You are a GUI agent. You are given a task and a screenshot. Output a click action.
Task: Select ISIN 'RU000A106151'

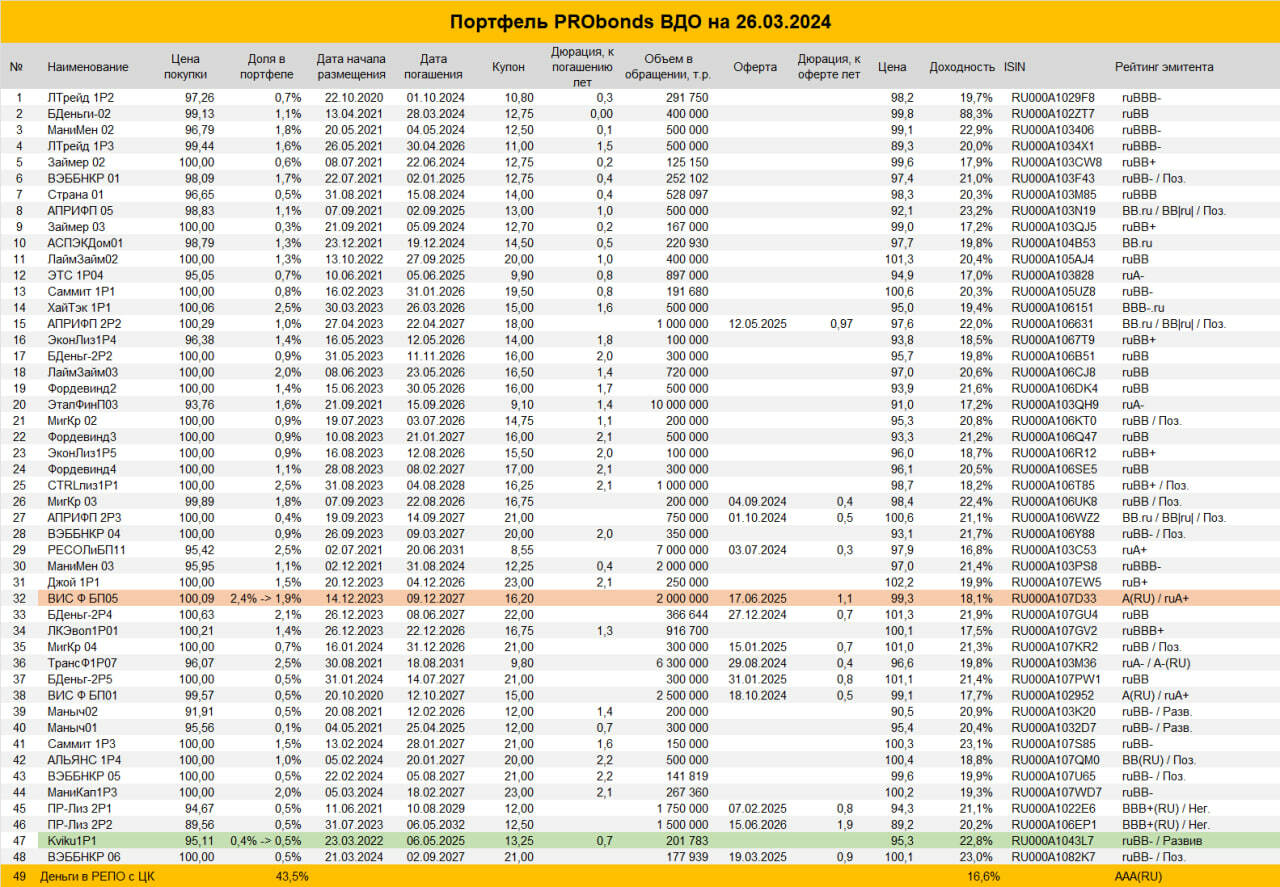(x=1052, y=308)
